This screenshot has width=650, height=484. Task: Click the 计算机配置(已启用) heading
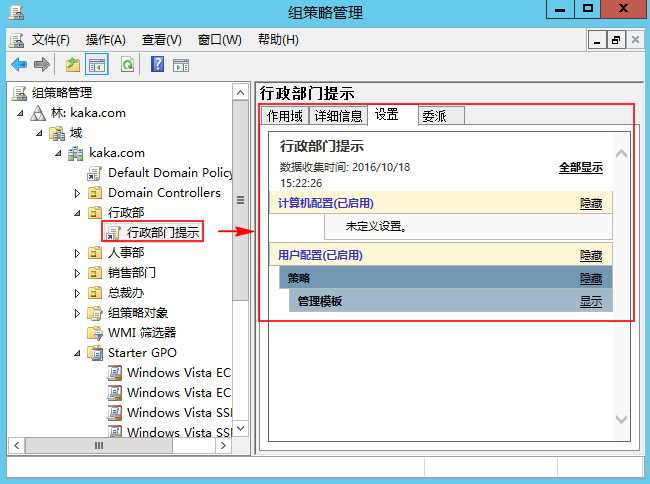point(325,203)
